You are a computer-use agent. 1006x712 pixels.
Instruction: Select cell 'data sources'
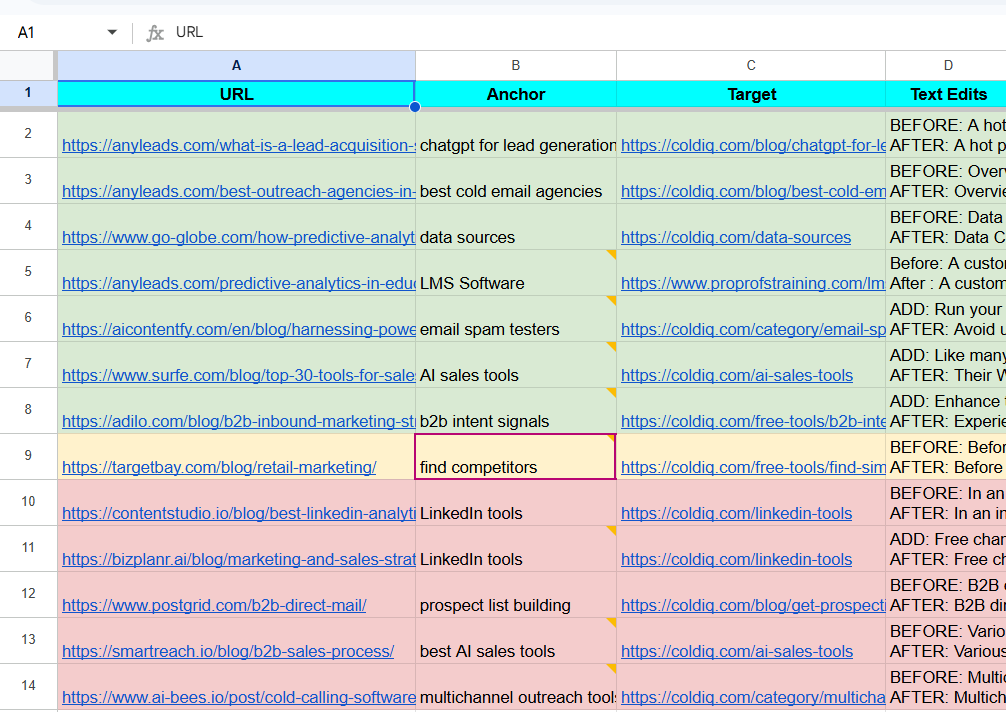click(x=516, y=226)
